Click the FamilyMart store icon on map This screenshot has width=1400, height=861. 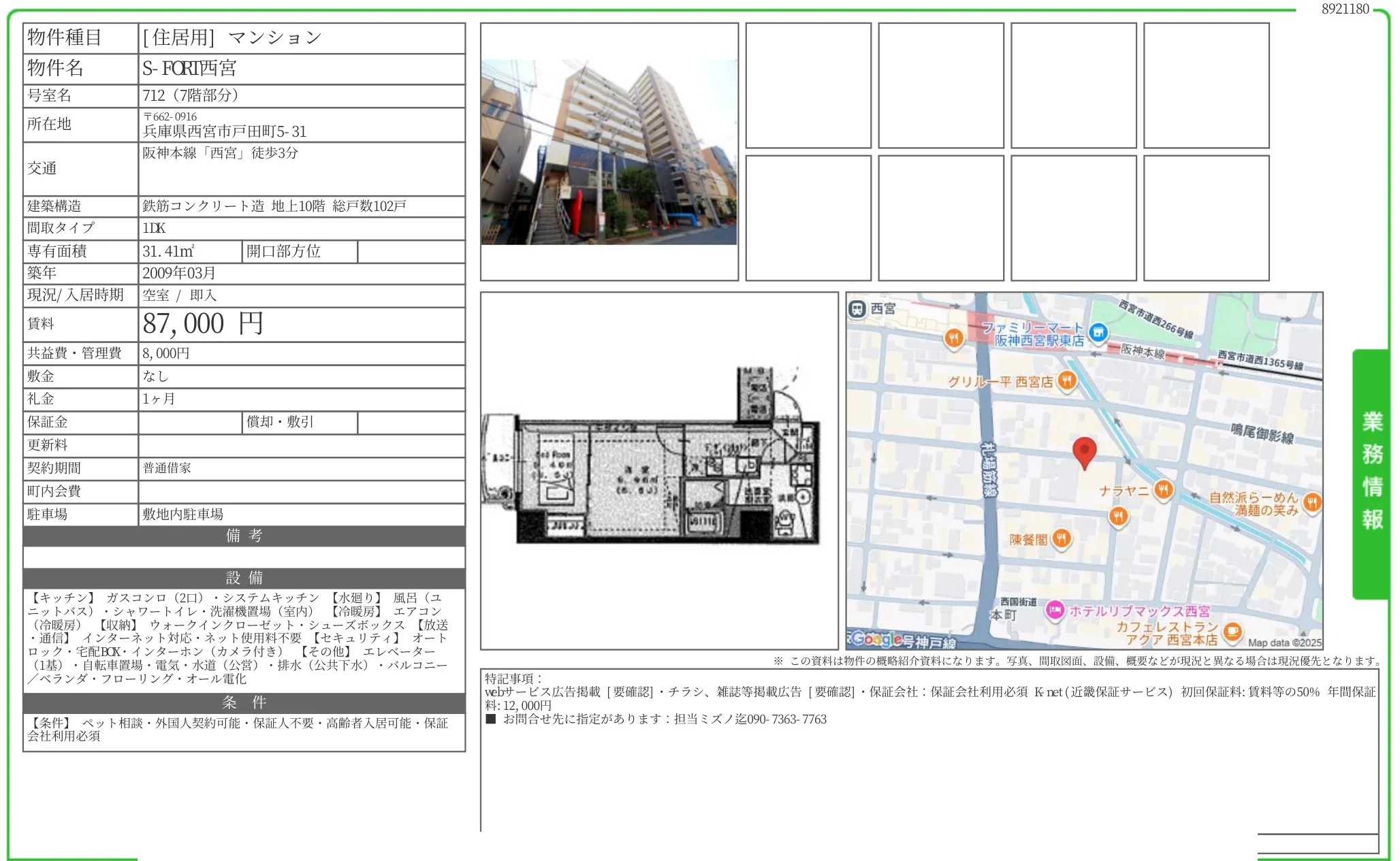click(1097, 333)
